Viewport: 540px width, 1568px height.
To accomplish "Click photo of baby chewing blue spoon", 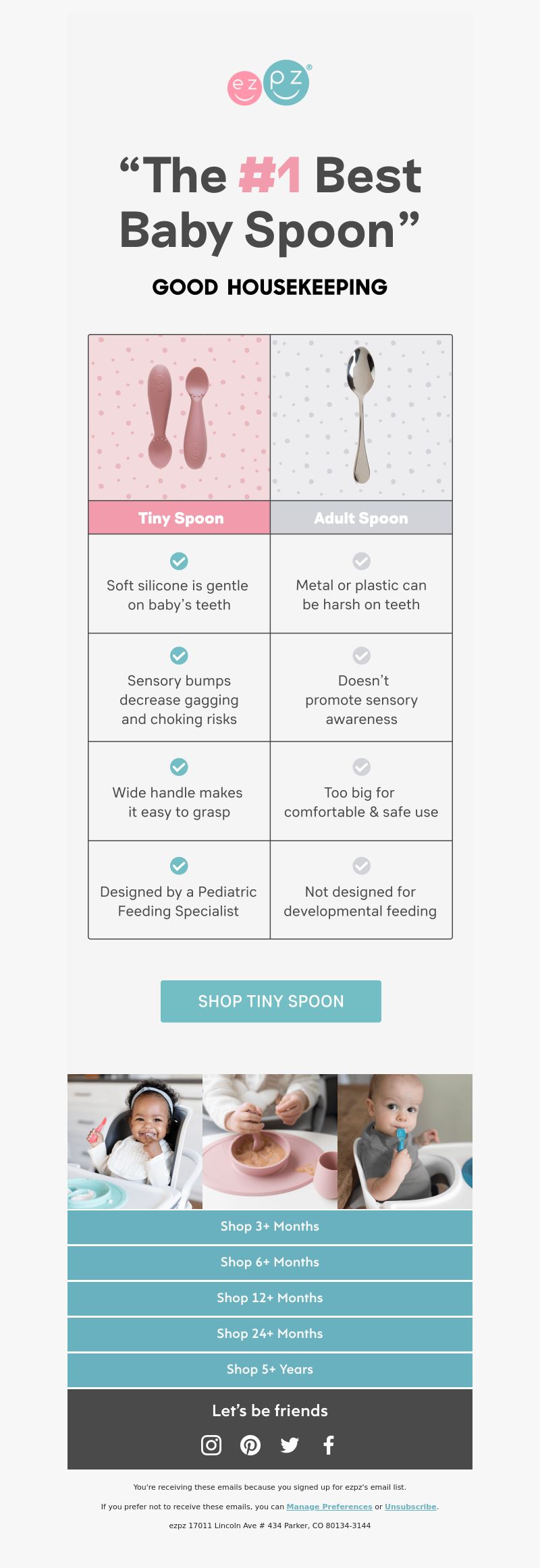I will pyautogui.click(x=405, y=1142).
